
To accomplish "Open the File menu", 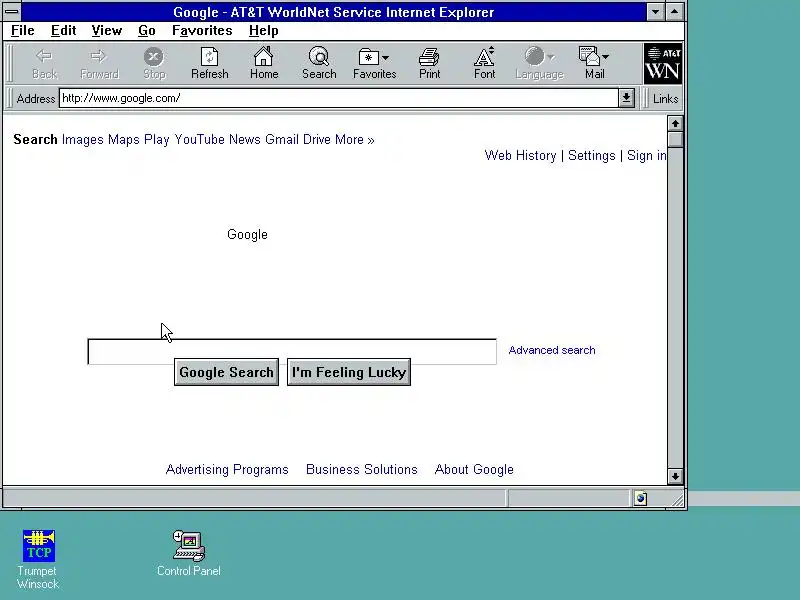I will [22, 31].
